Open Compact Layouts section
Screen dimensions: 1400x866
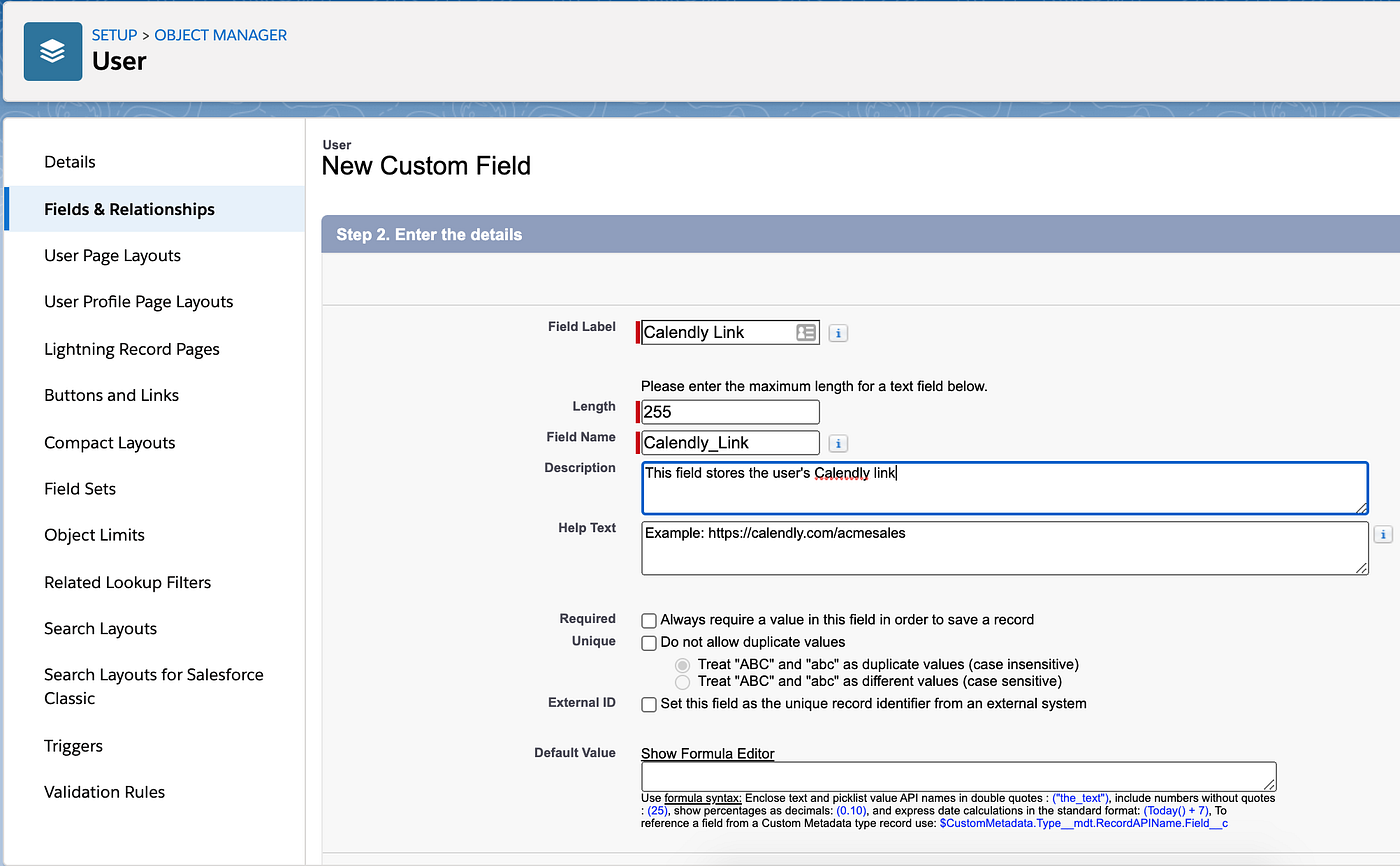click(110, 442)
